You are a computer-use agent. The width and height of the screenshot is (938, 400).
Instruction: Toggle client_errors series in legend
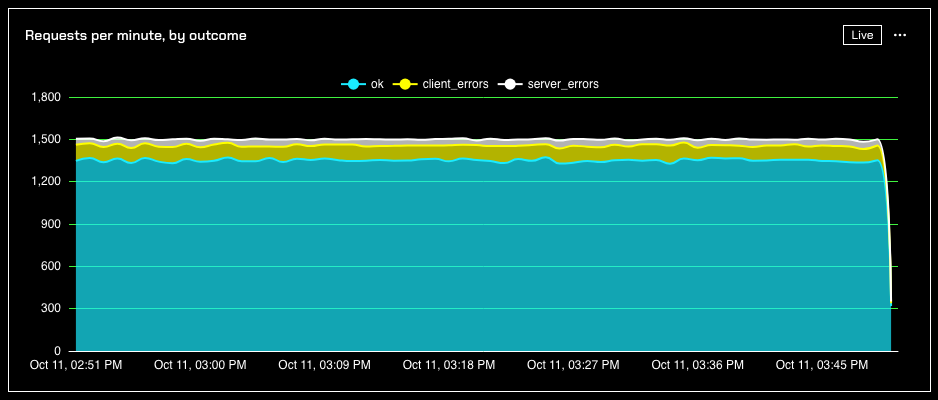click(440, 84)
